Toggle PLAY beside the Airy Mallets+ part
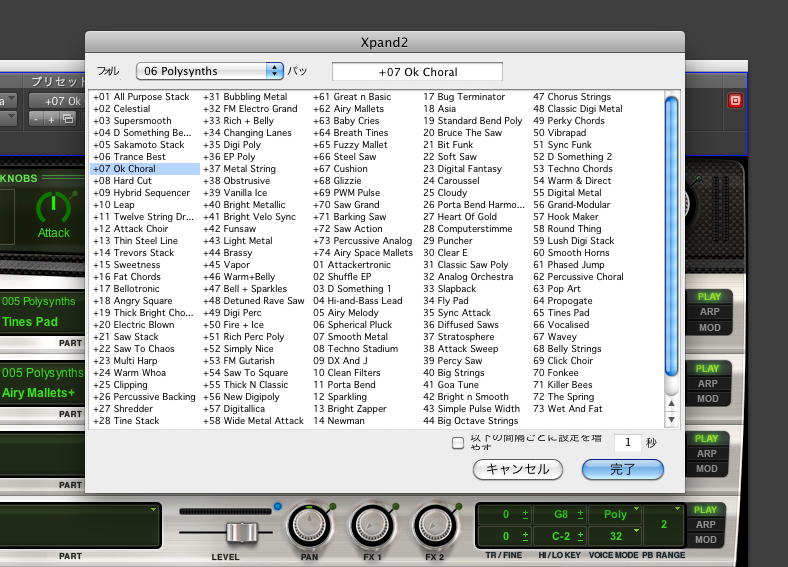The height and width of the screenshot is (567, 788). tap(707, 368)
